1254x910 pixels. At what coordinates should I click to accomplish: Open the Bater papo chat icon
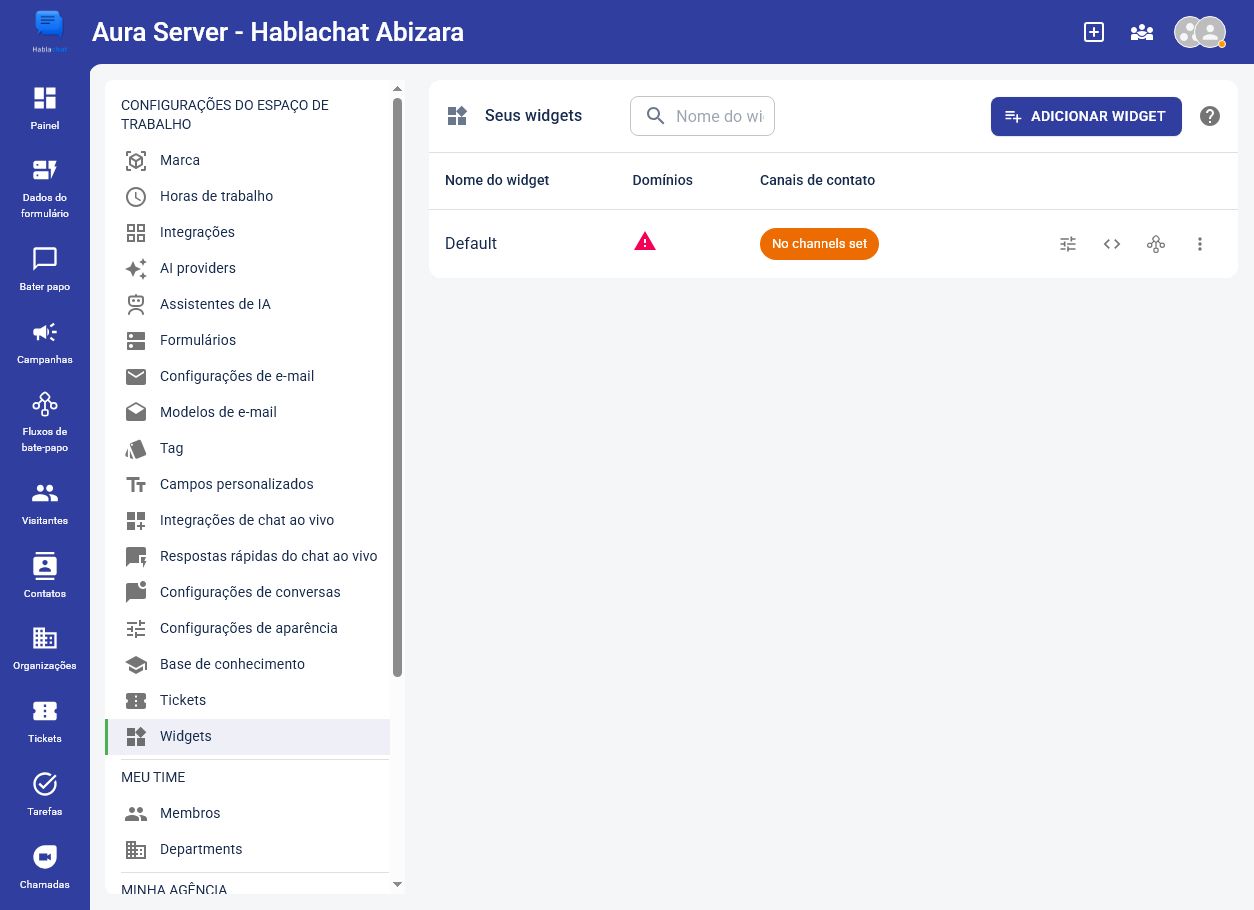[x=45, y=269]
